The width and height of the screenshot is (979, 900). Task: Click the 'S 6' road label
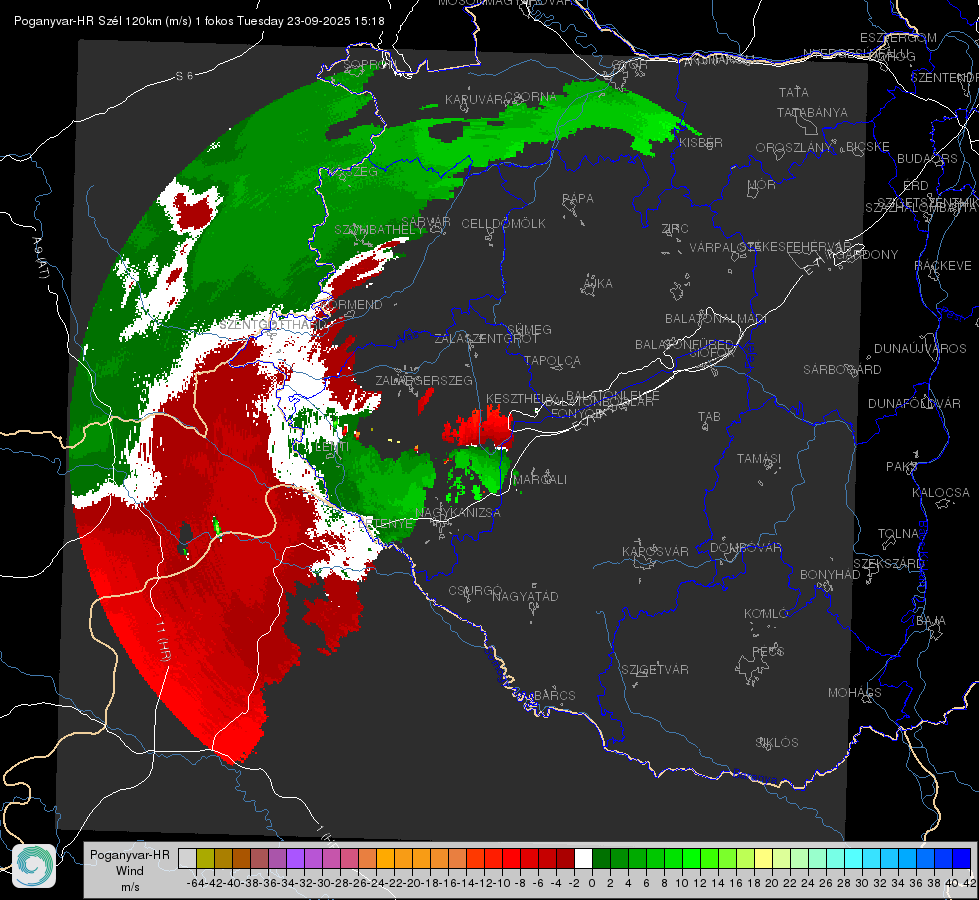pos(184,76)
